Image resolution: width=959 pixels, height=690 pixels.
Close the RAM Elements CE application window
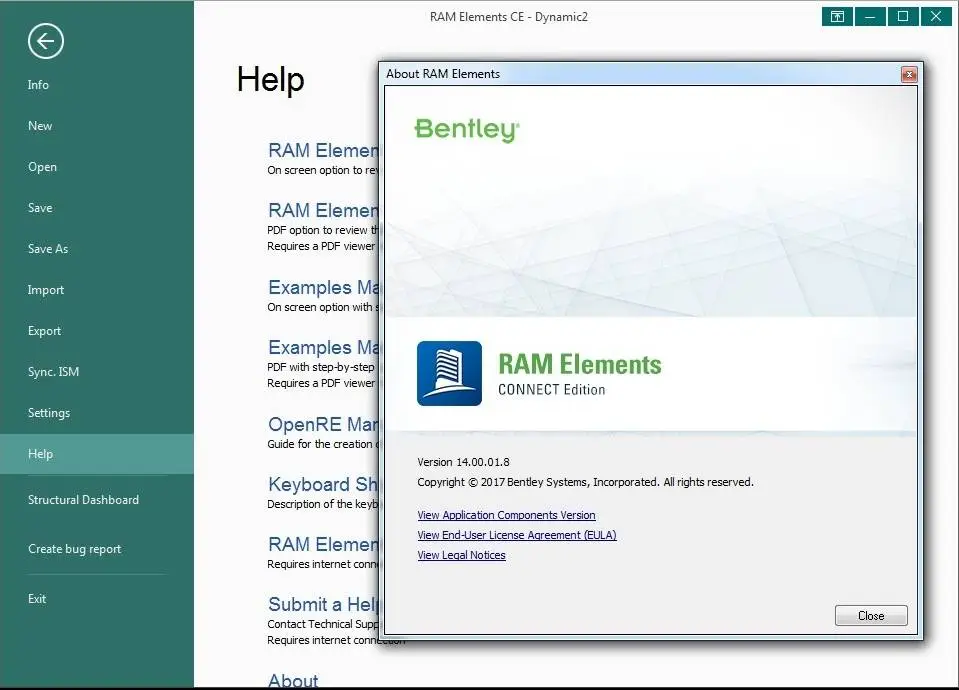click(x=936, y=17)
